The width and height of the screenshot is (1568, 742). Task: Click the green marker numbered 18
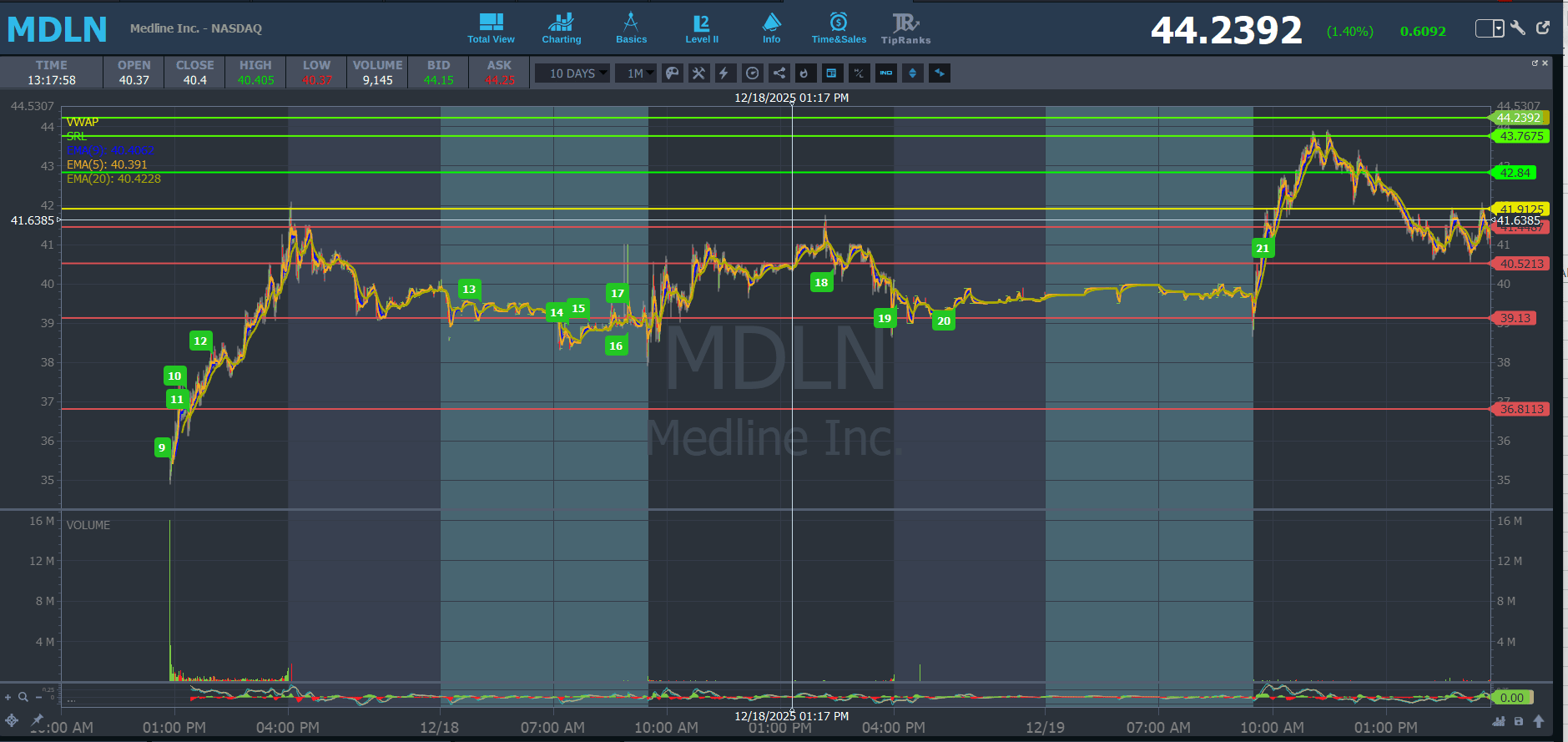[x=821, y=282]
